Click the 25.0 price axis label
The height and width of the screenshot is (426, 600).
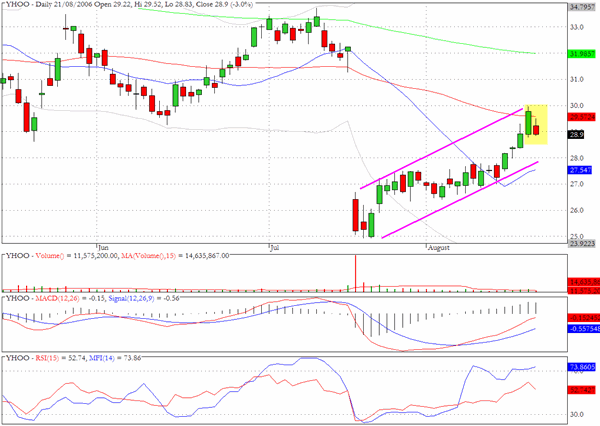577,236
